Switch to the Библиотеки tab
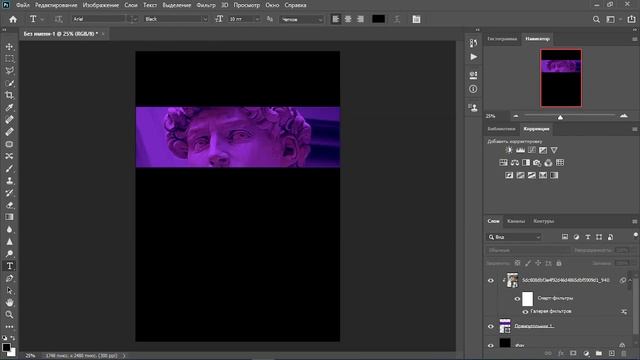This screenshot has width=640, height=360. point(501,129)
